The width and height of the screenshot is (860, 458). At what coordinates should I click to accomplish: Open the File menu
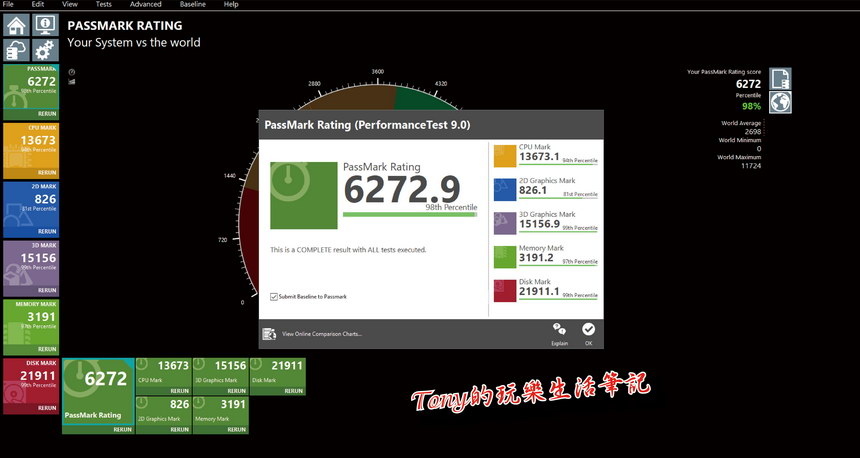click(x=8, y=4)
